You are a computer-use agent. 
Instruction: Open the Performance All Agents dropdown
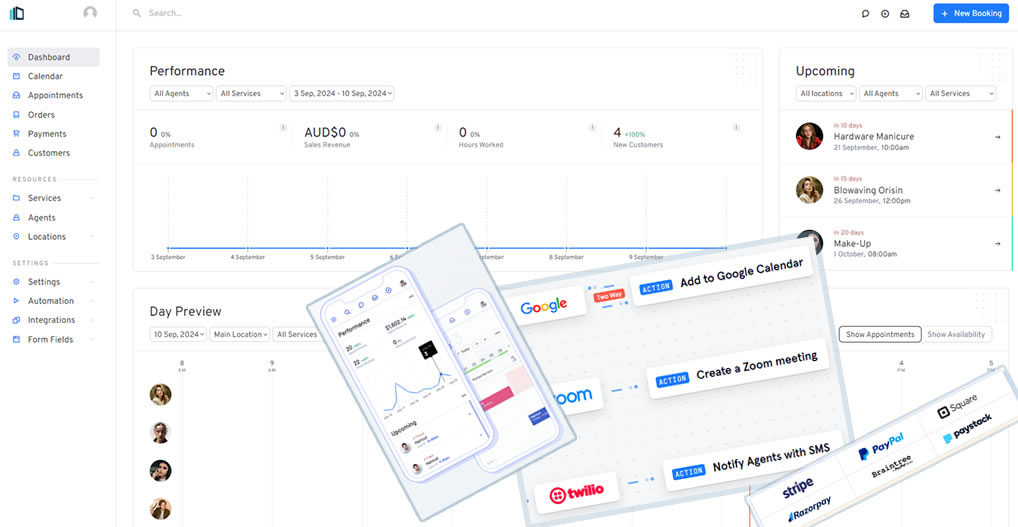tap(181, 93)
